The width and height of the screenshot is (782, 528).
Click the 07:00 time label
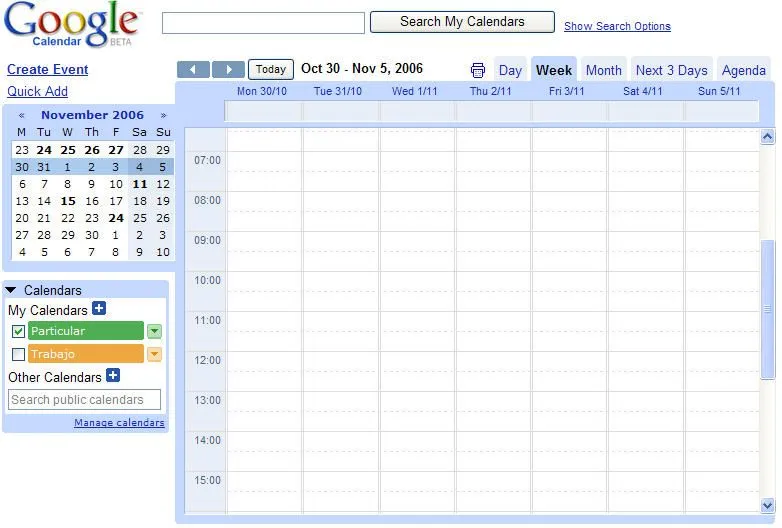207,160
